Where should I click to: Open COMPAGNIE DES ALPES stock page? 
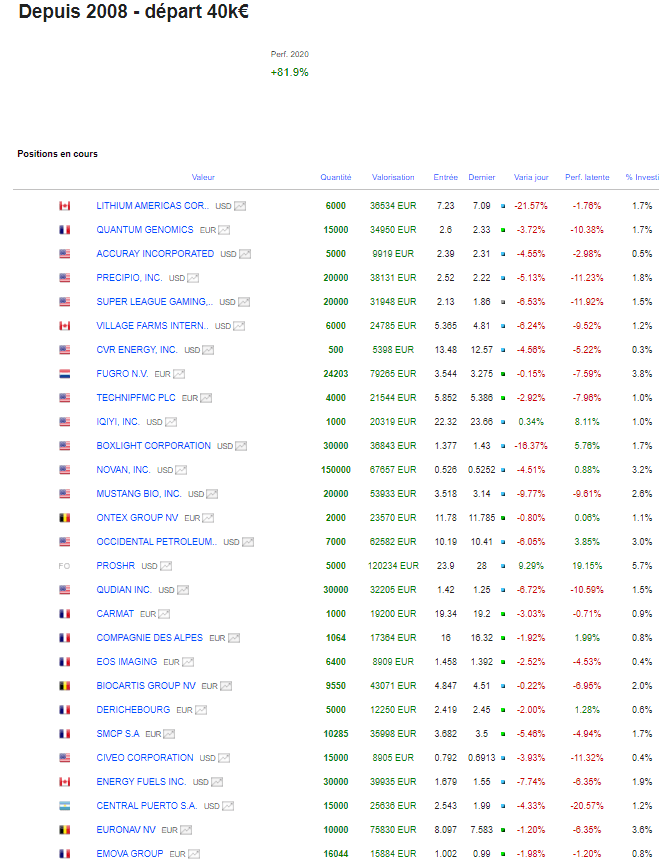[x=149, y=638]
